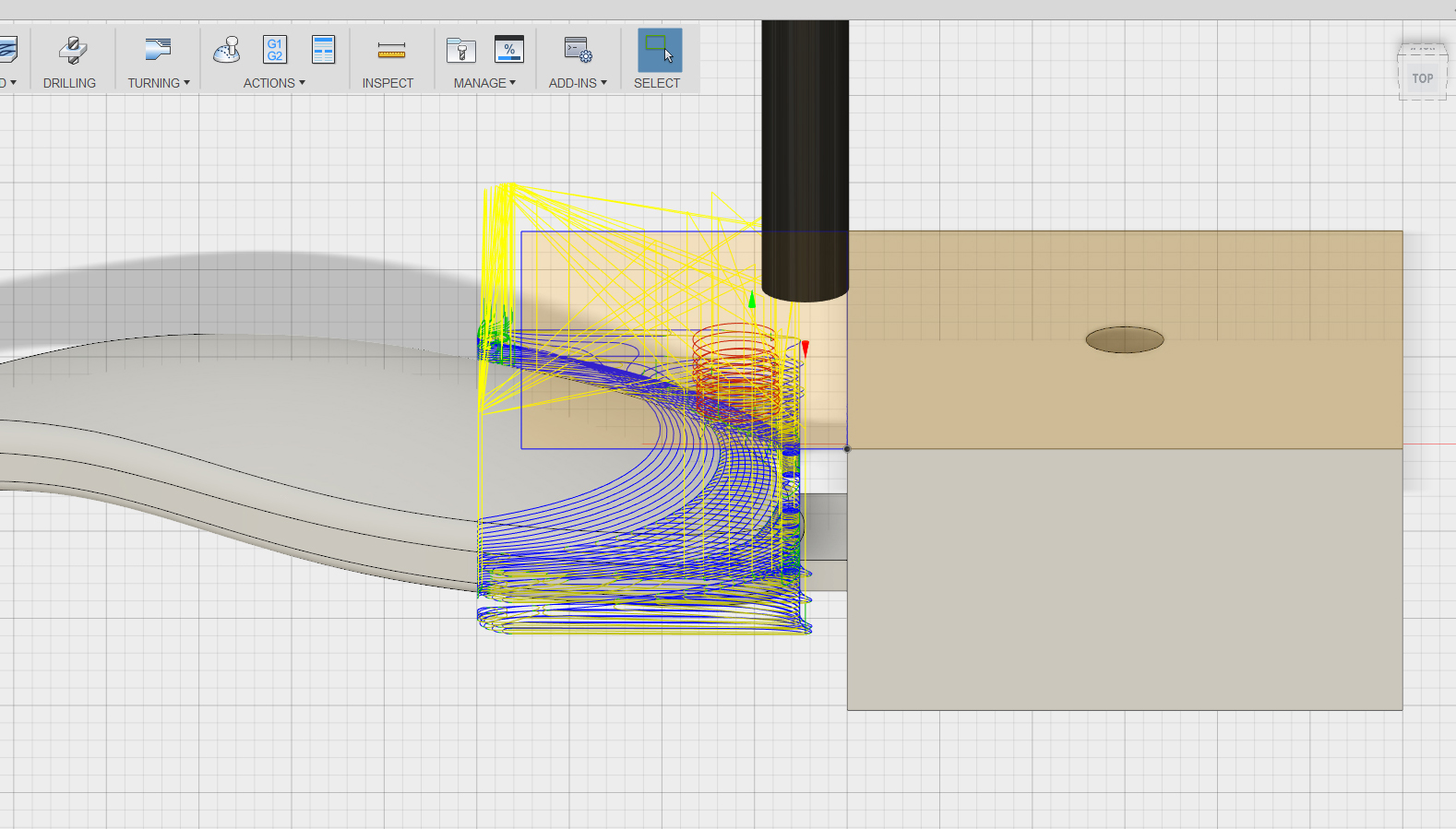Select the oval hole on the stock
1456x829 pixels.
click(x=1124, y=340)
